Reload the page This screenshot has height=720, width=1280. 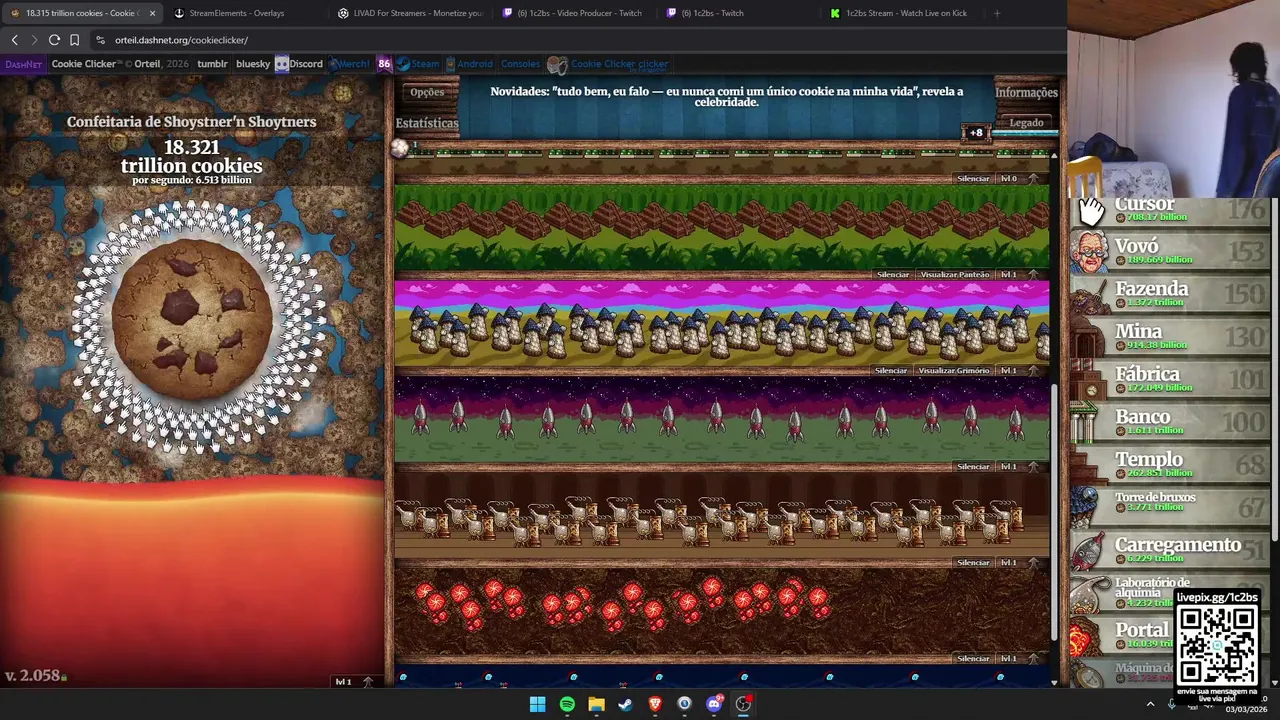point(54,40)
